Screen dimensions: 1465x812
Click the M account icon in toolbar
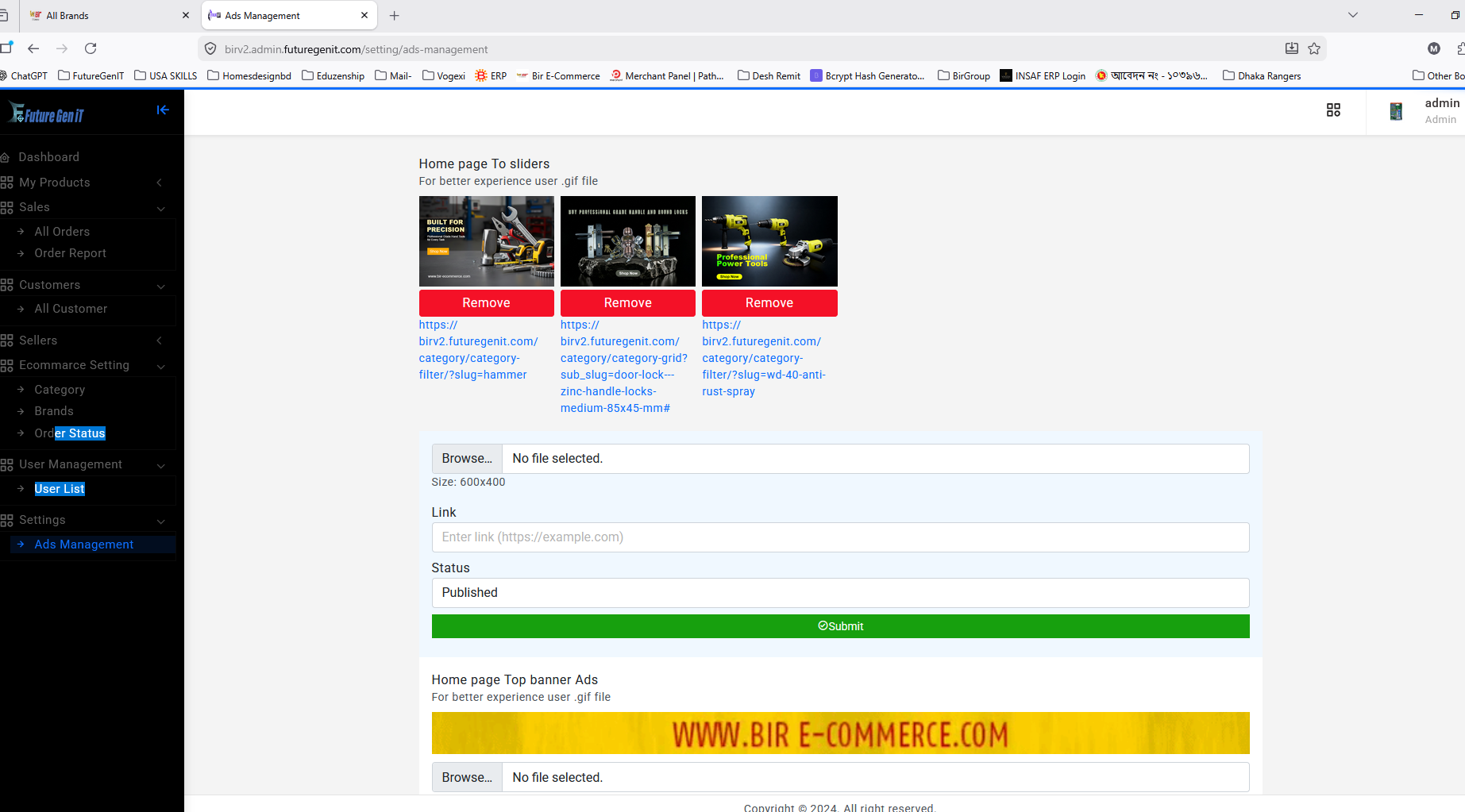[1434, 48]
